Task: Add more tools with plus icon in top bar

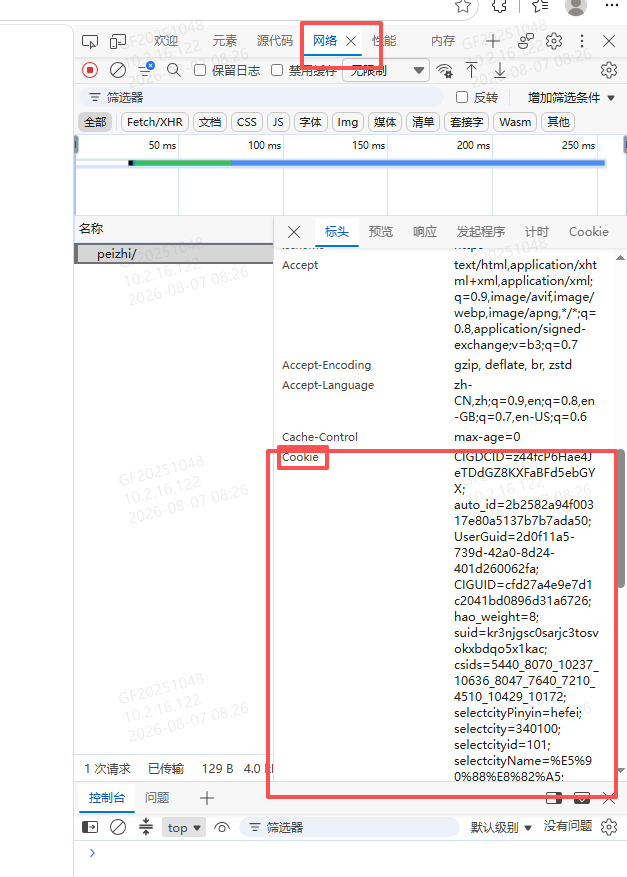Action: (x=493, y=41)
